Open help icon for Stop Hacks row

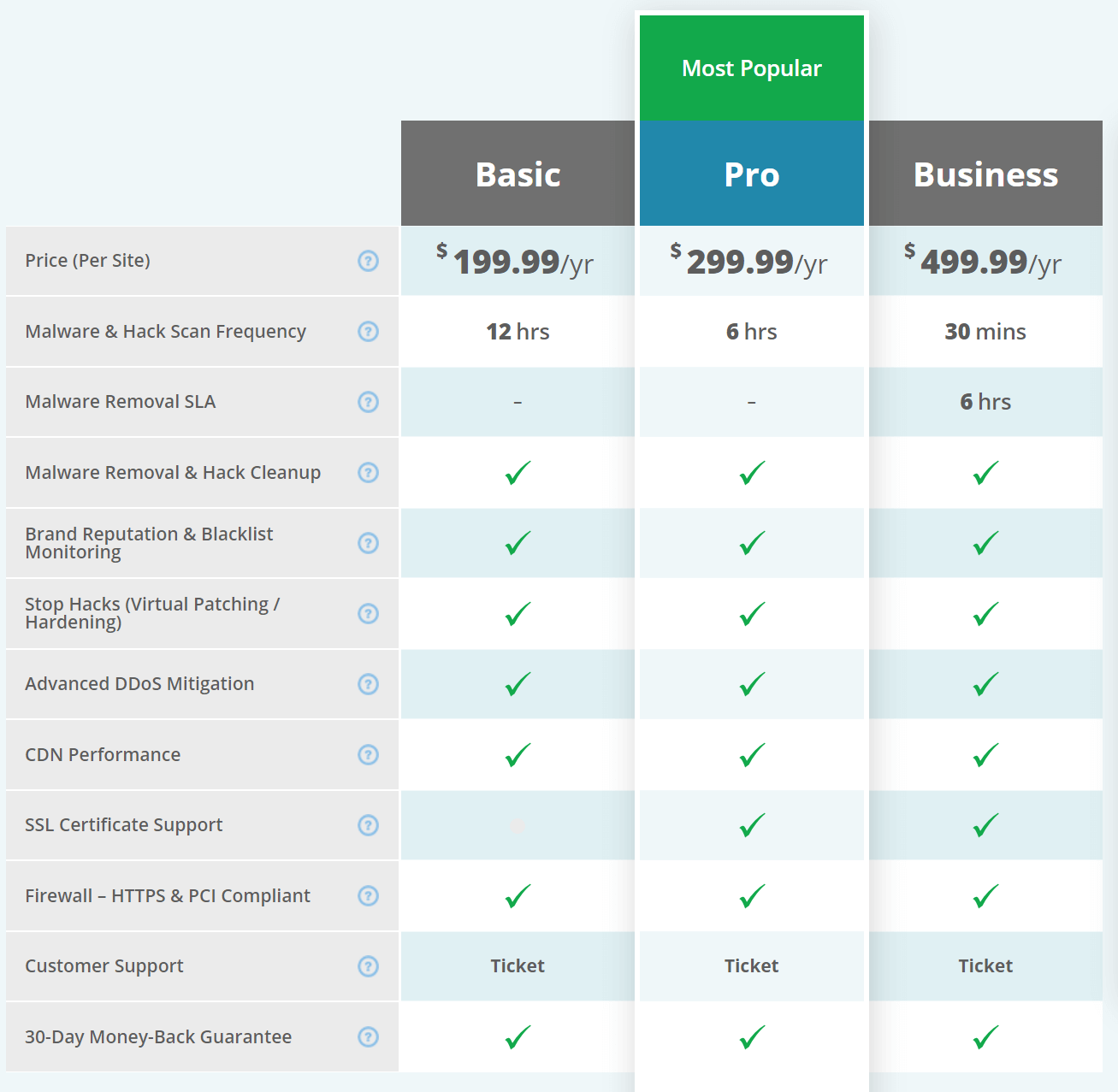(368, 614)
